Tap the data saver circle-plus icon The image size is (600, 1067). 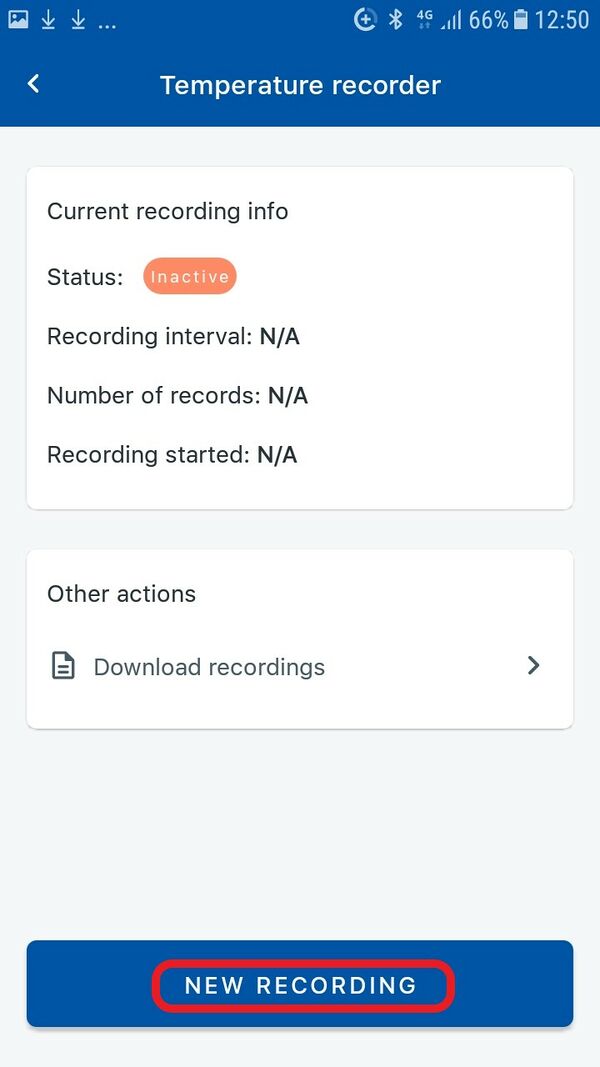pyautogui.click(x=365, y=19)
